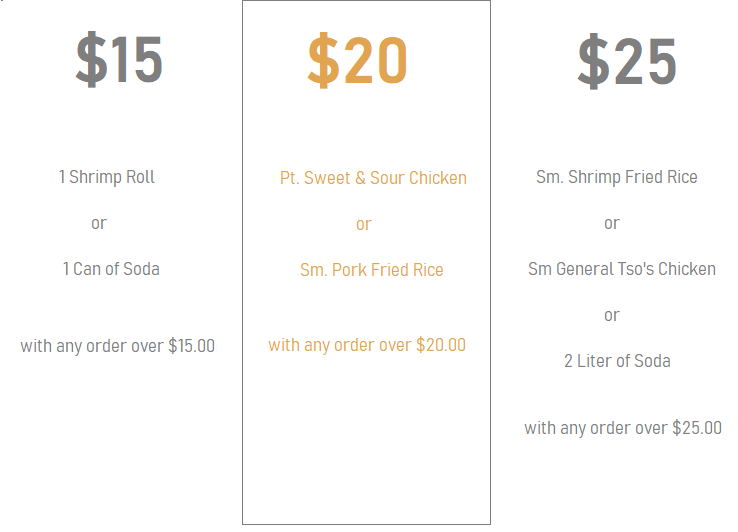Image resolution: width=738 pixels, height=532 pixels.
Task: Click the "with any order over $20.00" text
Action: pyautogui.click(x=367, y=345)
